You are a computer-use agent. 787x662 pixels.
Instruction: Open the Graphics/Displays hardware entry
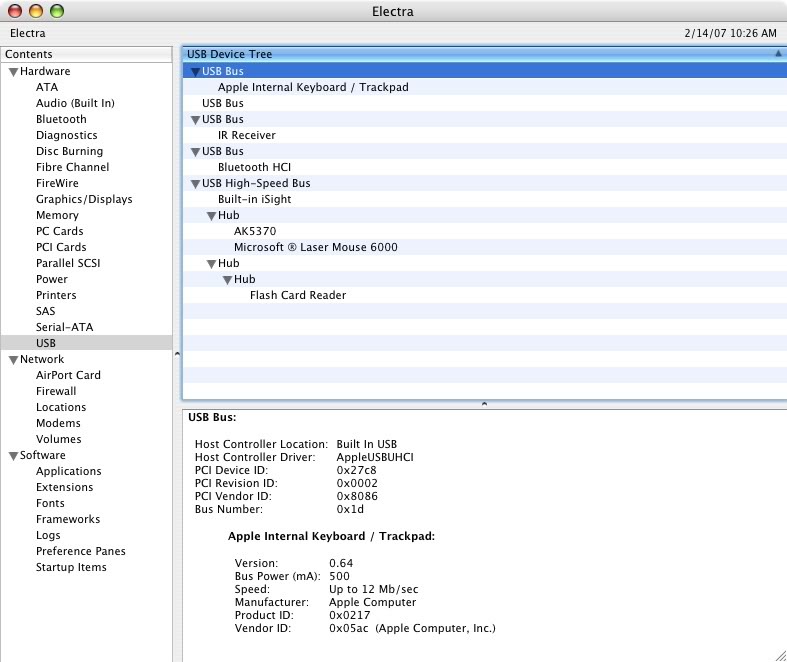84,199
